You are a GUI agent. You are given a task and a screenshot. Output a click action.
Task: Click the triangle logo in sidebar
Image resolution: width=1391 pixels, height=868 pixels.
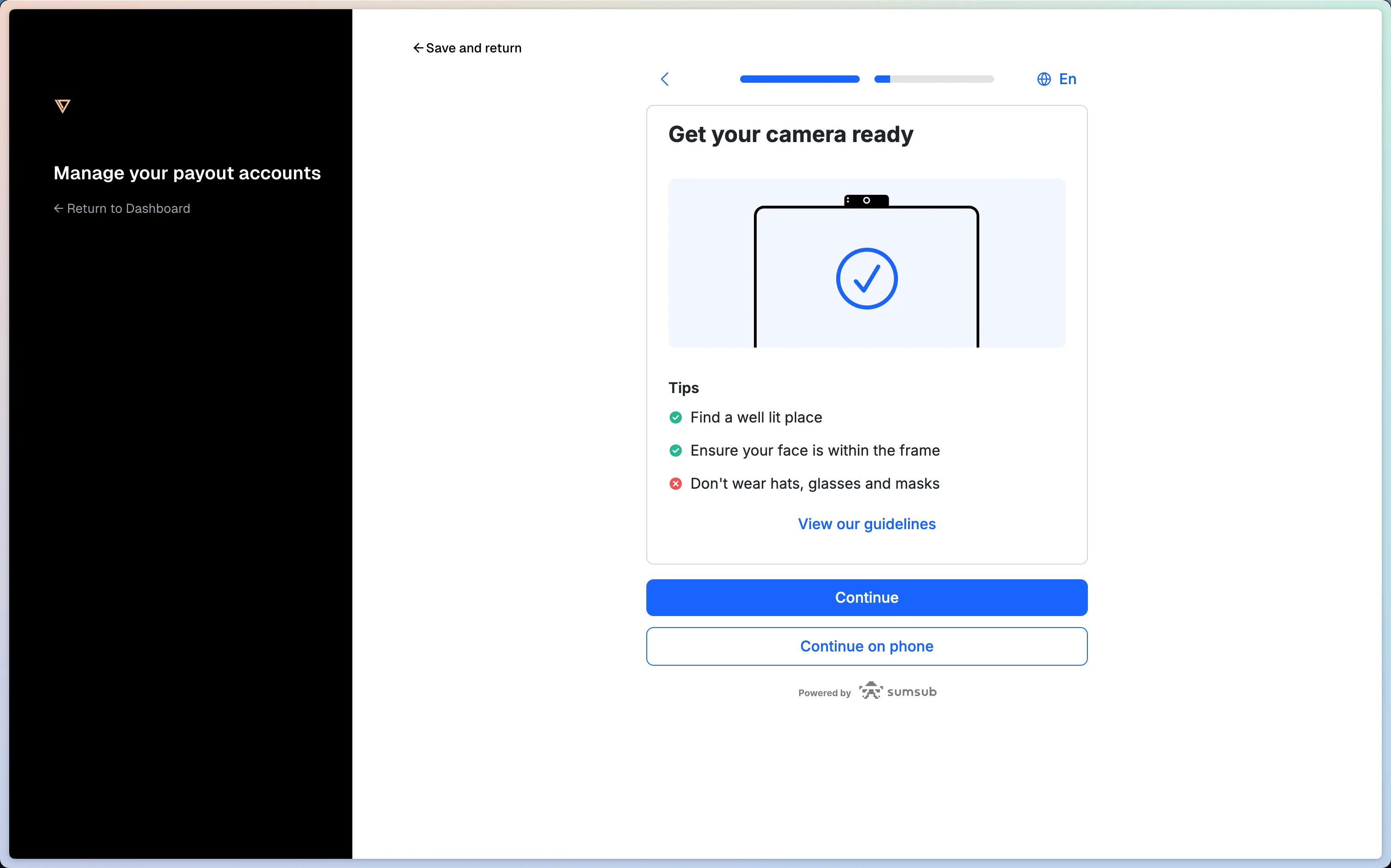[63, 106]
